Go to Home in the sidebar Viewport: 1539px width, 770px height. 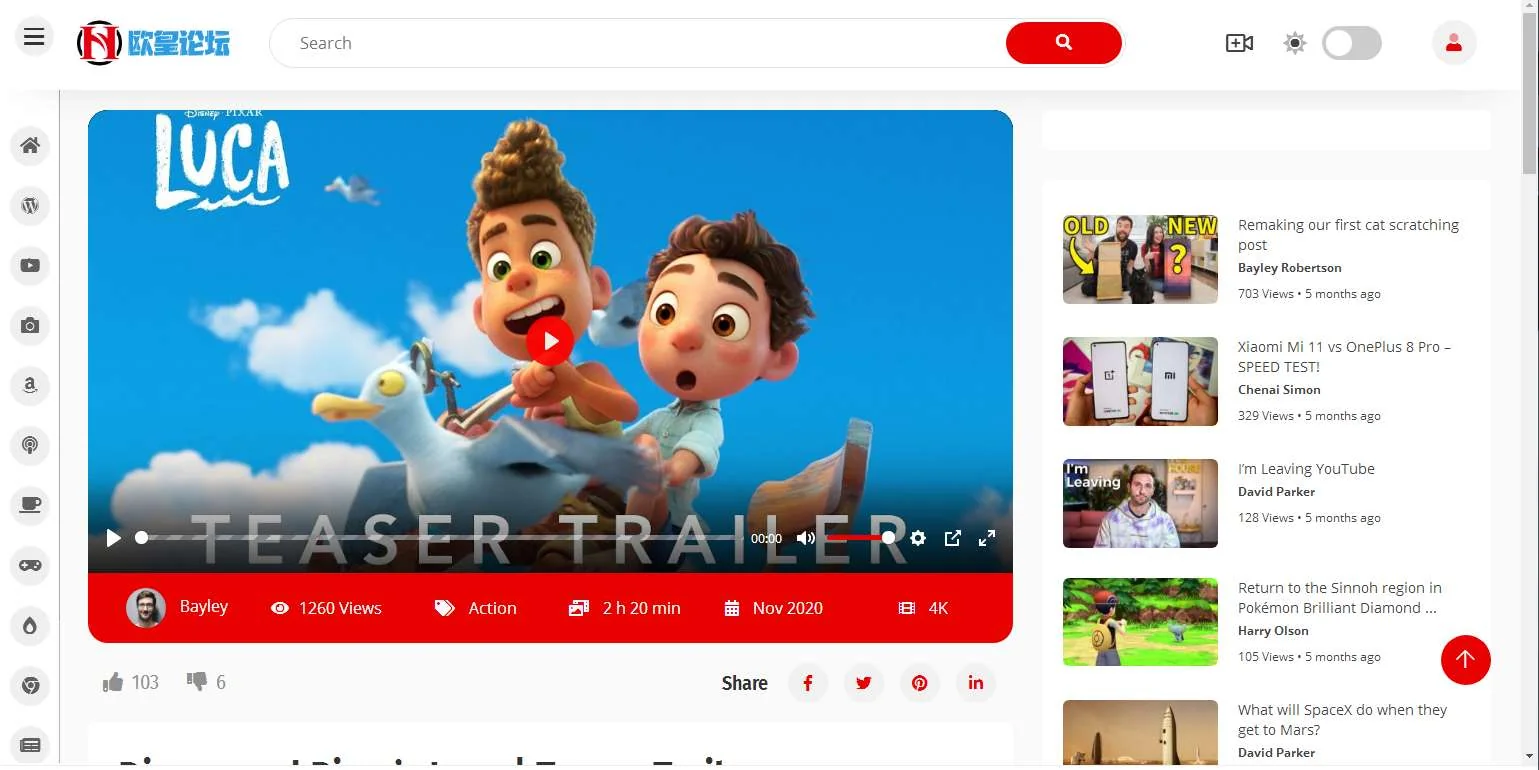tap(30, 146)
